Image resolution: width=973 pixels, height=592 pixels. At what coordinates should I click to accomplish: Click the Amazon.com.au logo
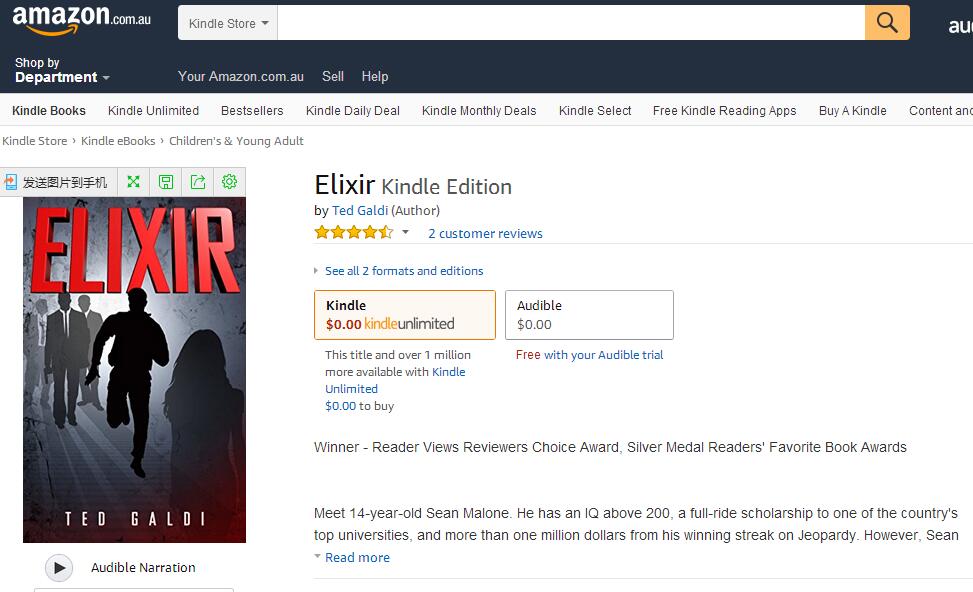pyautogui.click(x=81, y=19)
